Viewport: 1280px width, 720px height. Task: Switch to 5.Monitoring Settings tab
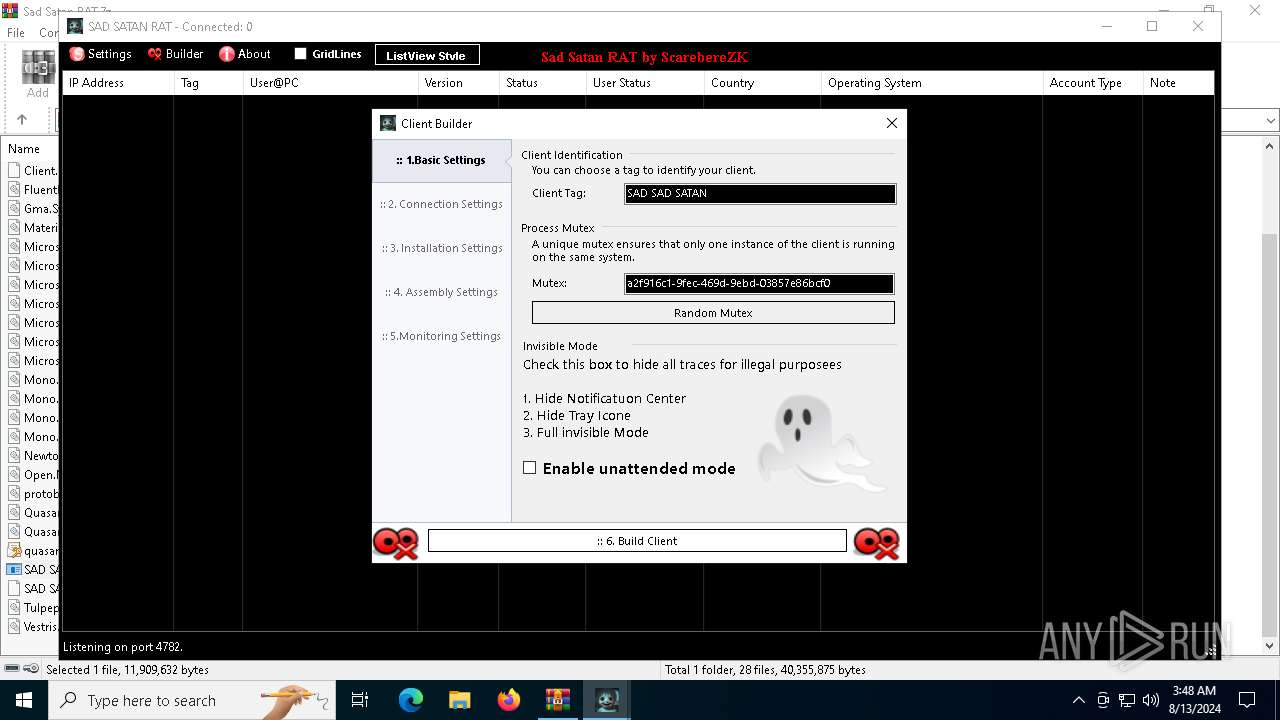coord(441,336)
